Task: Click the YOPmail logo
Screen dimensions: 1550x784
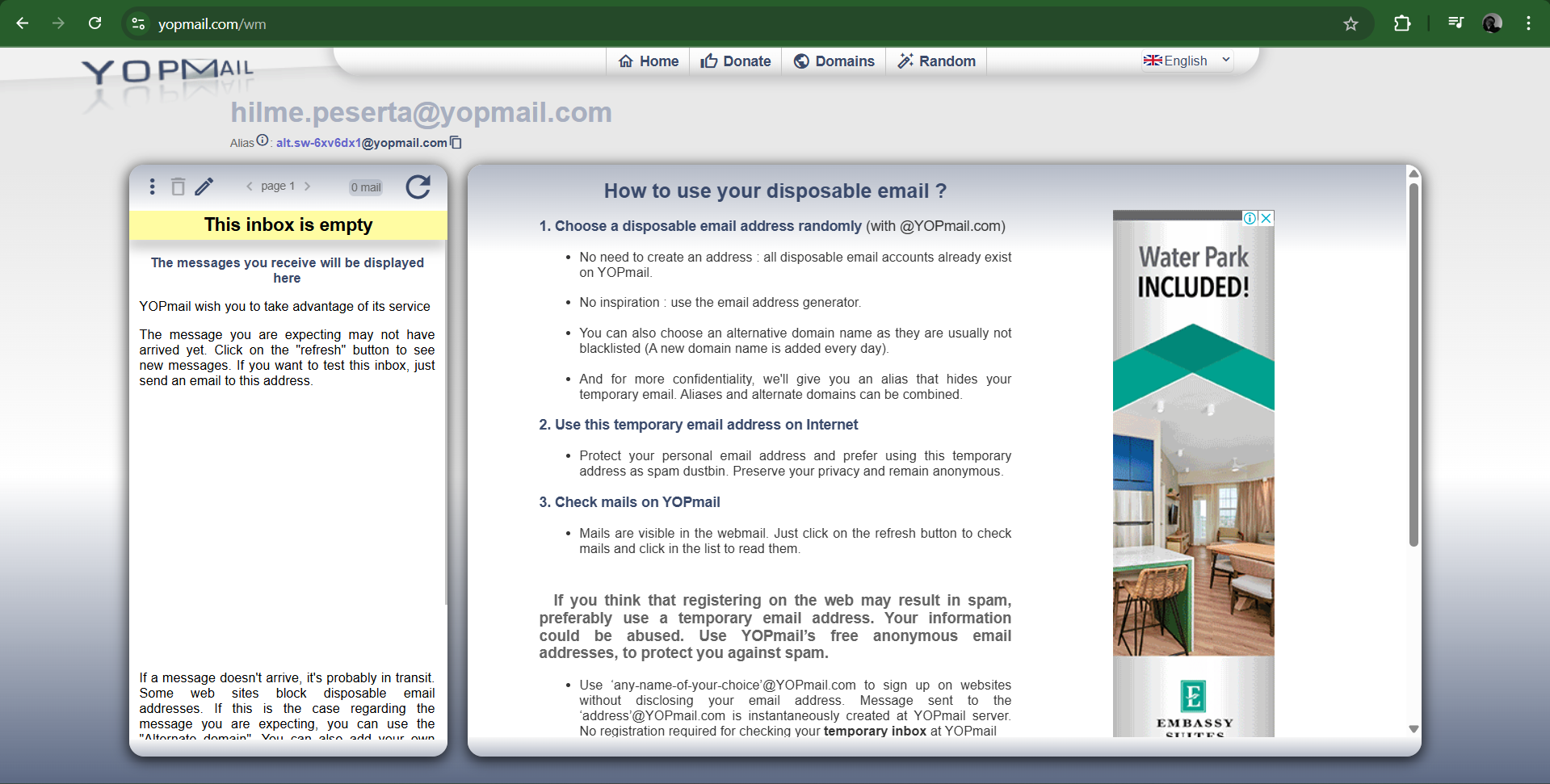Action: [x=168, y=73]
